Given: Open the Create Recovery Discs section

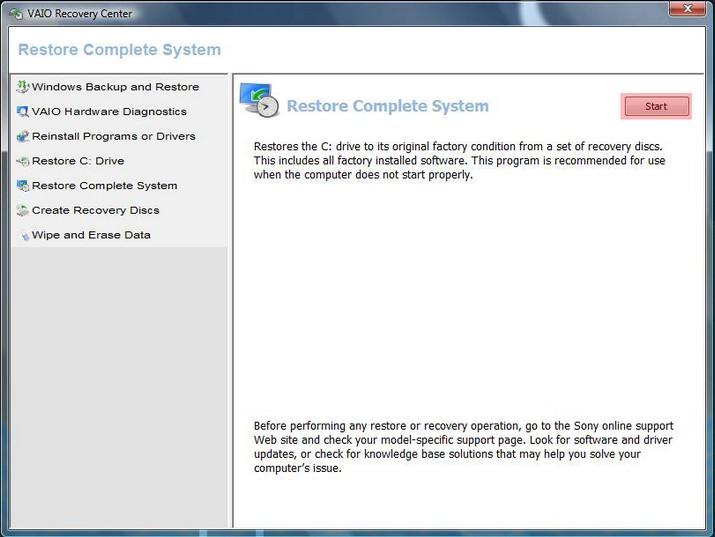Looking at the screenshot, I should tap(95, 211).
